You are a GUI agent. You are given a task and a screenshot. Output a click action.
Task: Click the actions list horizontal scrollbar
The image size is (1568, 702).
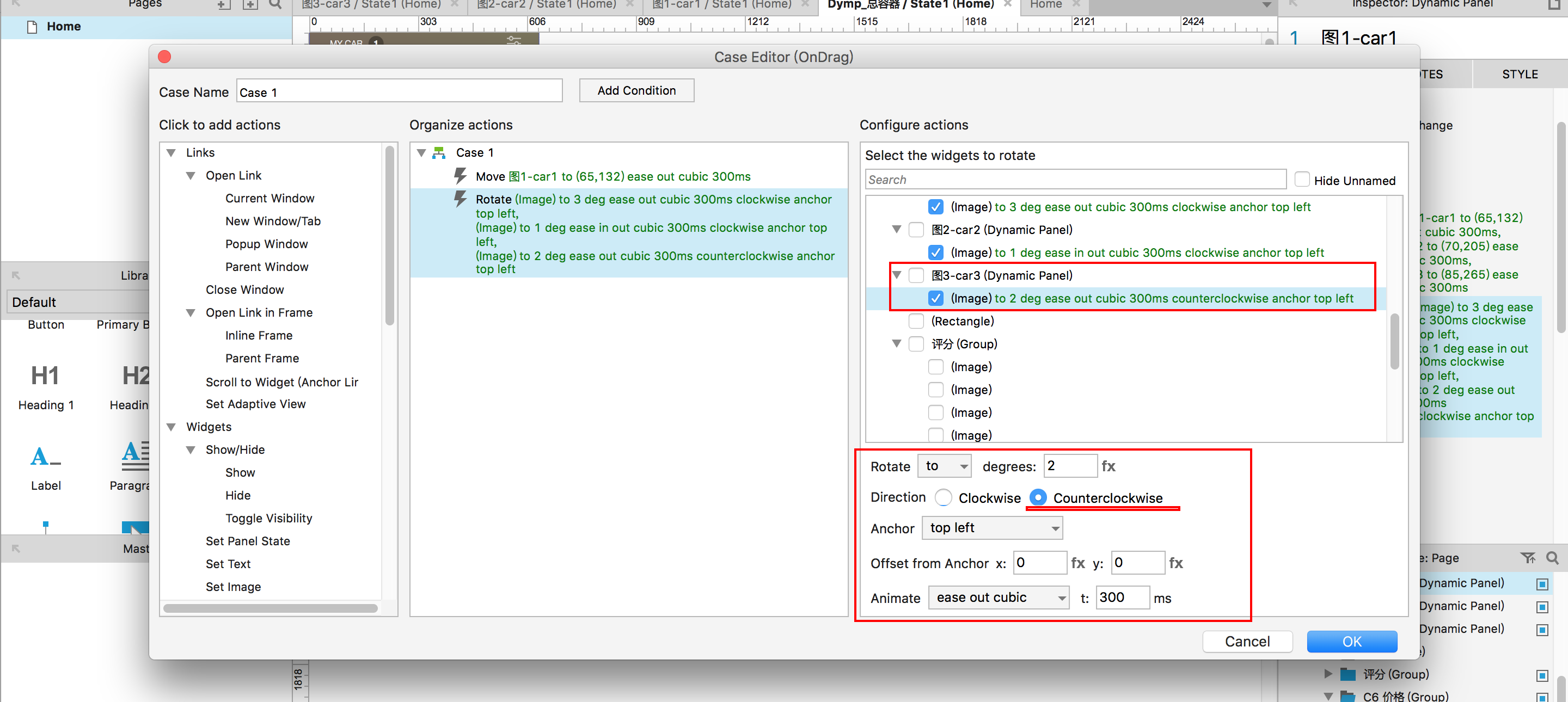click(270, 608)
